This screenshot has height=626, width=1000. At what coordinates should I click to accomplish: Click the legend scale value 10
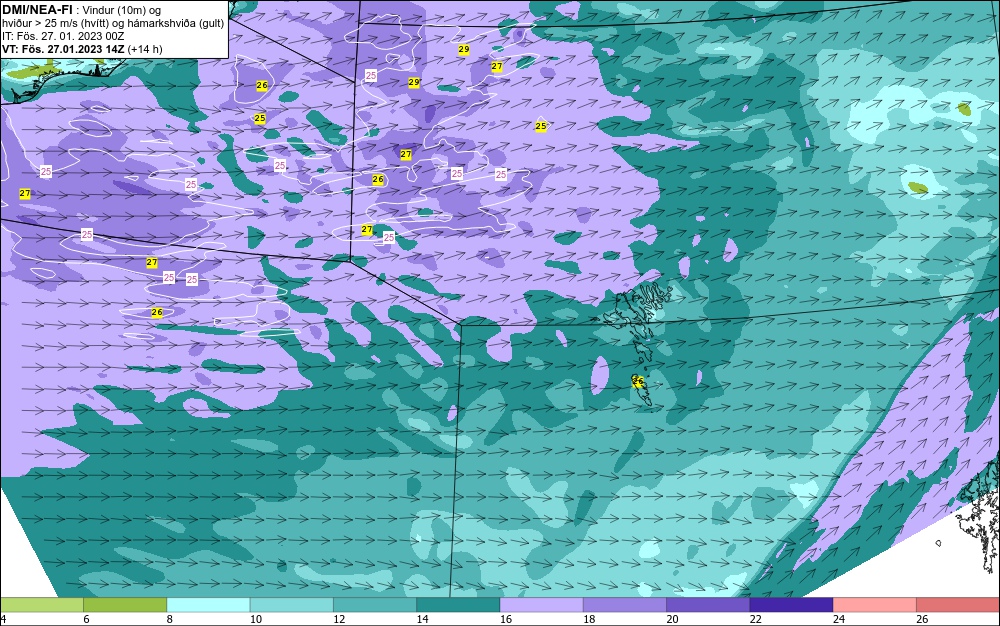(256, 619)
